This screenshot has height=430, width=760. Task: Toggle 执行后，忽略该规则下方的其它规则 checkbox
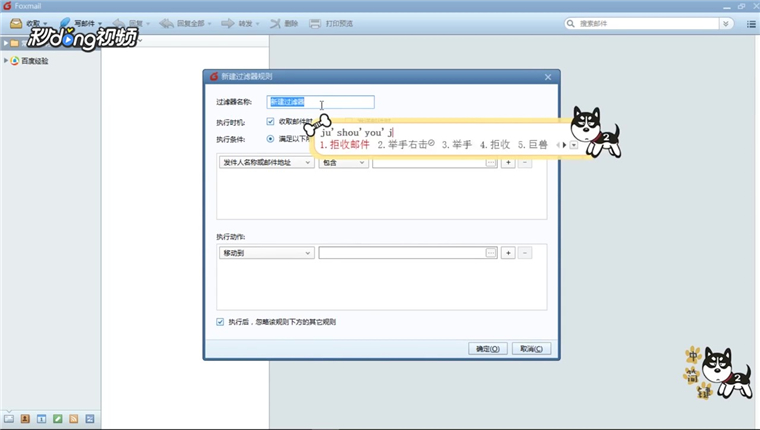click(x=220, y=322)
